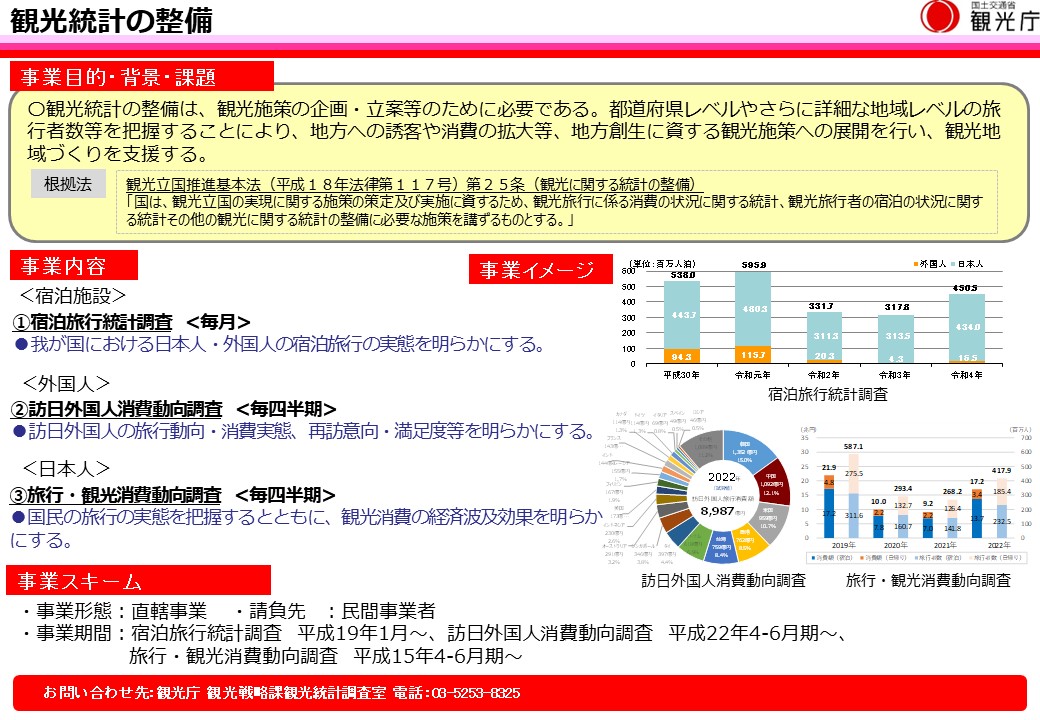Toggle the 消費額（宿泊） legend entry
The height and width of the screenshot is (720, 1040).
(831, 556)
